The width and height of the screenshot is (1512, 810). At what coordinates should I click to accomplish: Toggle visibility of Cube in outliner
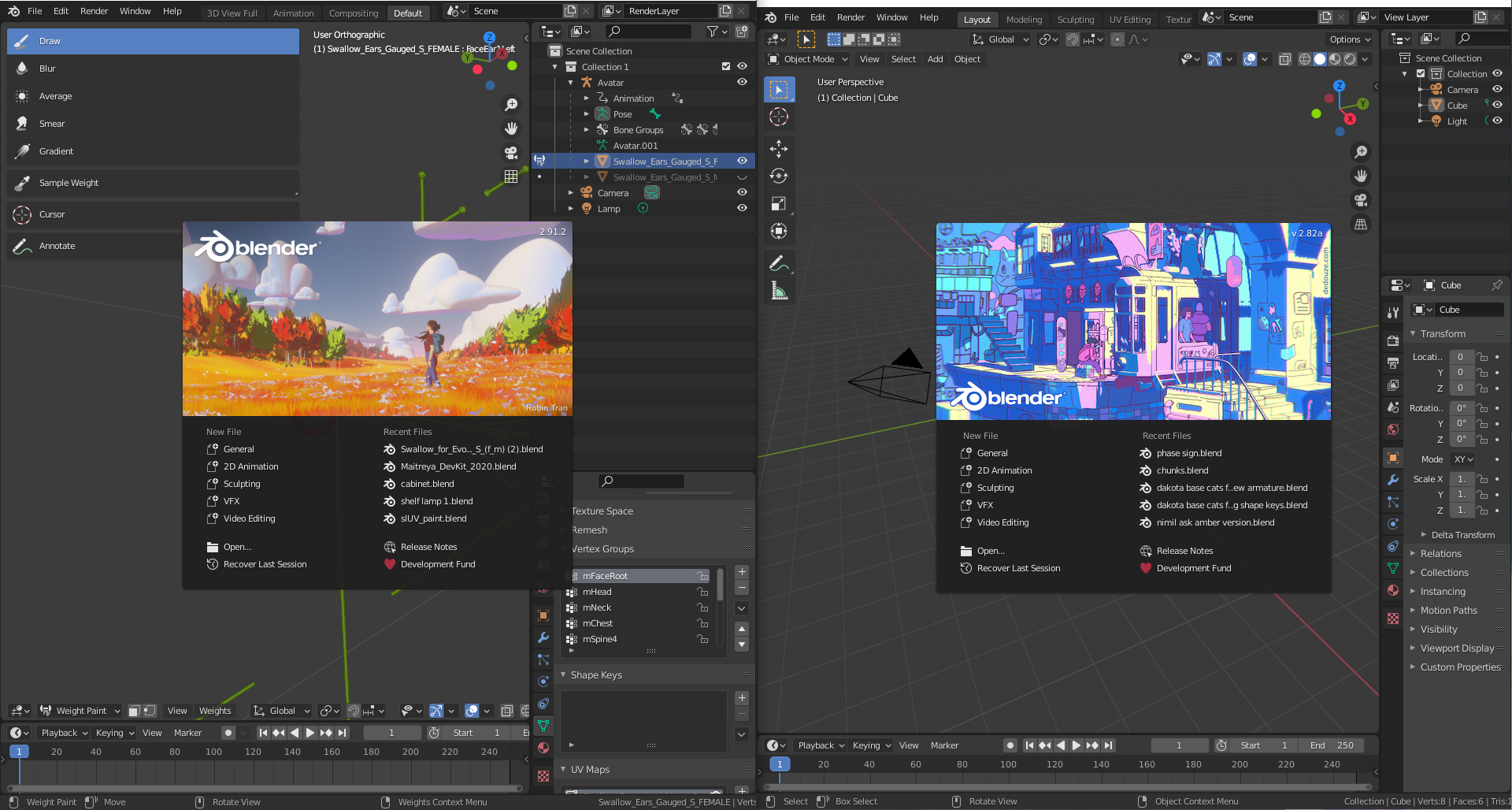1497,105
